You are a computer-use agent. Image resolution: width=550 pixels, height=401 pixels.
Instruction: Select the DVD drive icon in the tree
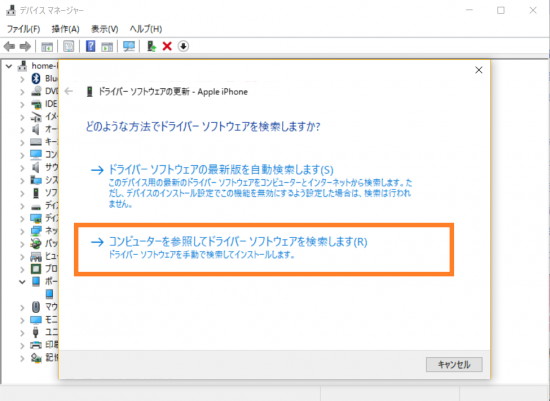click(36, 91)
